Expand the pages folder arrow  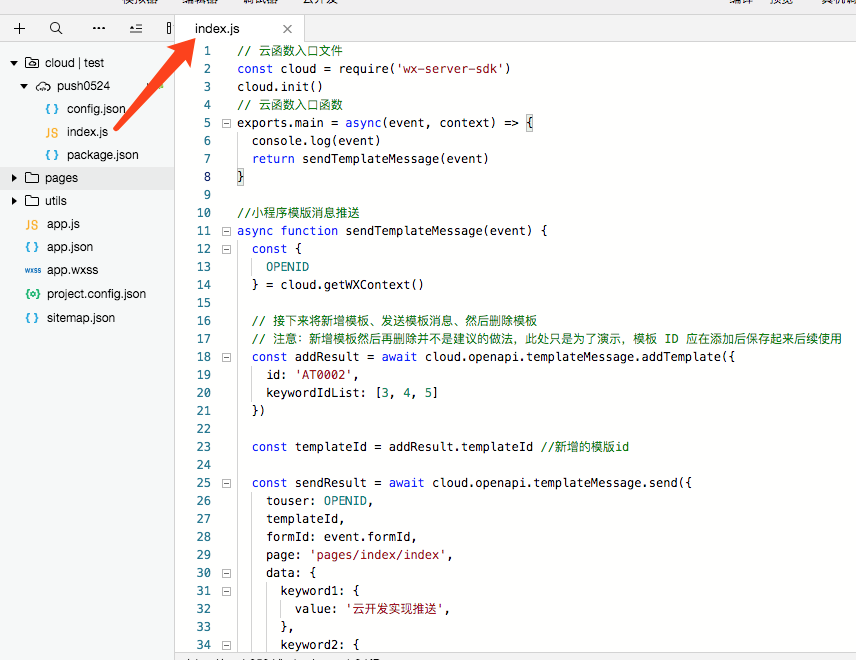pos(14,178)
